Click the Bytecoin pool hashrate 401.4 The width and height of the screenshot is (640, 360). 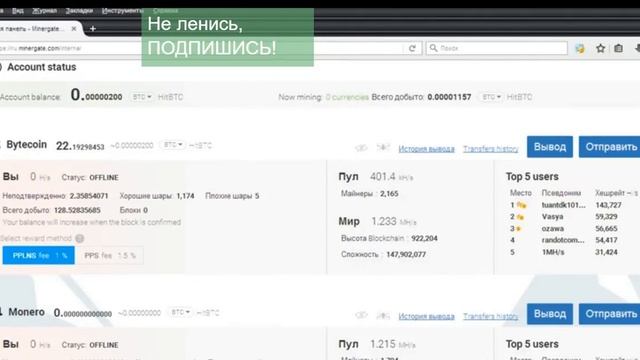pos(382,177)
